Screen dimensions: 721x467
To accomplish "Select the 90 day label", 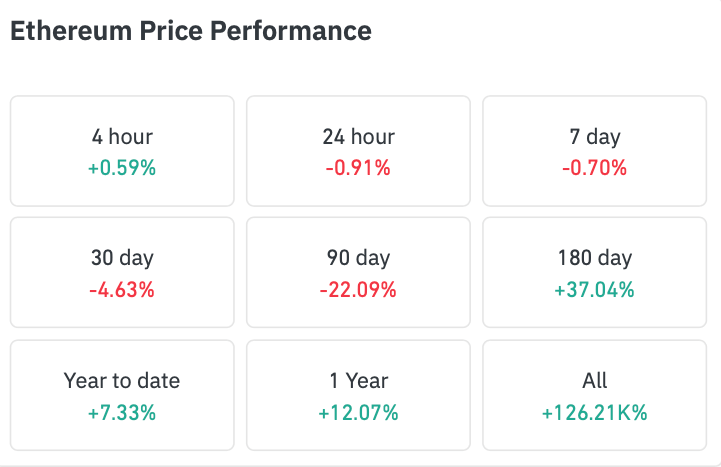I will (358, 258).
